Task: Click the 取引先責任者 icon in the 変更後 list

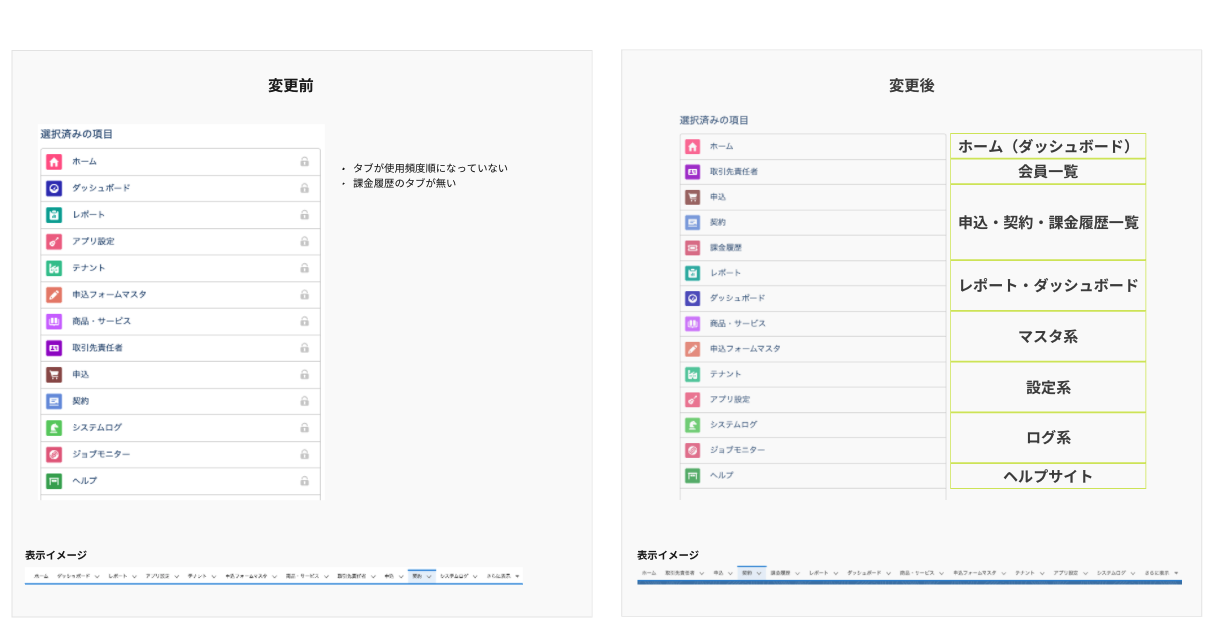Action: [x=692, y=171]
